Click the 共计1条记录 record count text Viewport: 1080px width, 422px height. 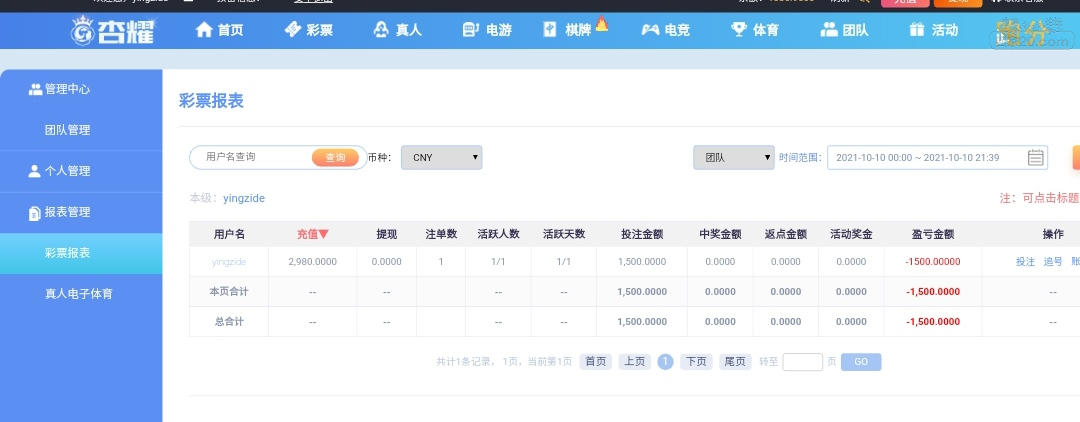(466, 362)
